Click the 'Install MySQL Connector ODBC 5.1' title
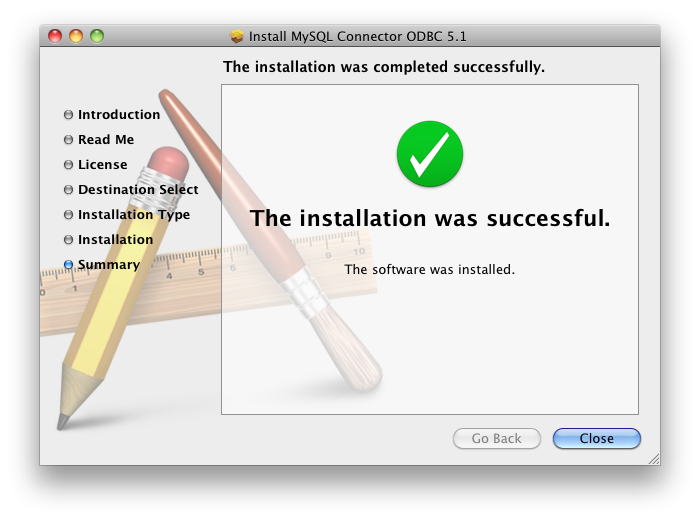700x520 pixels. point(358,36)
